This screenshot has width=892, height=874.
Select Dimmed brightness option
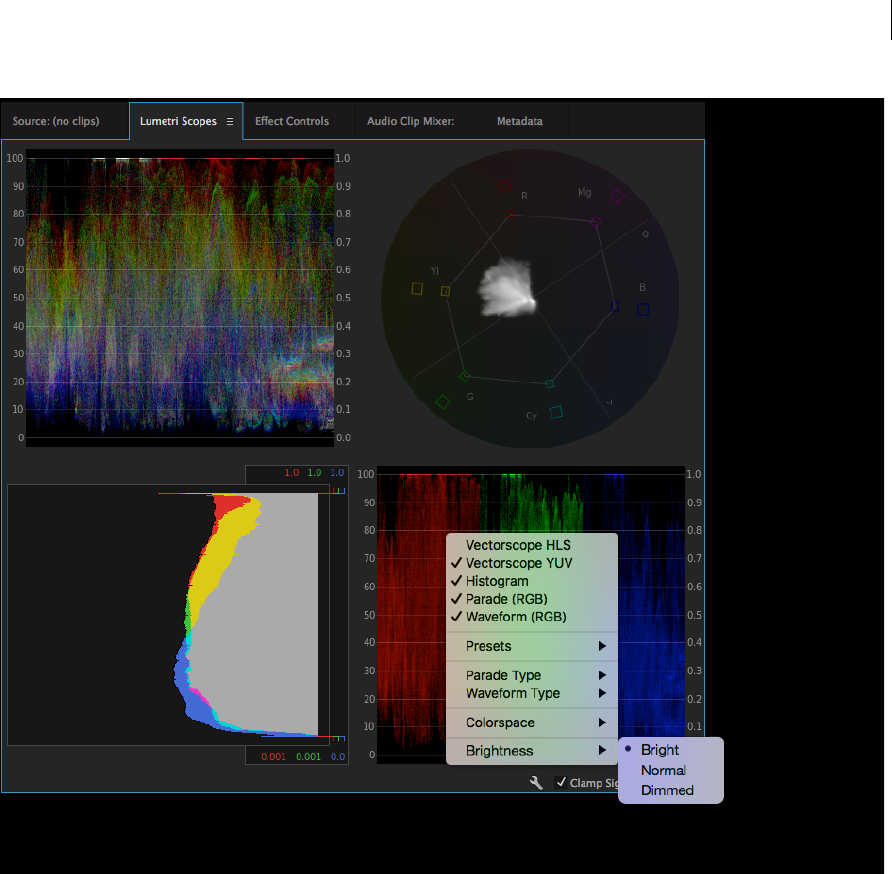click(x=671, y=790)
